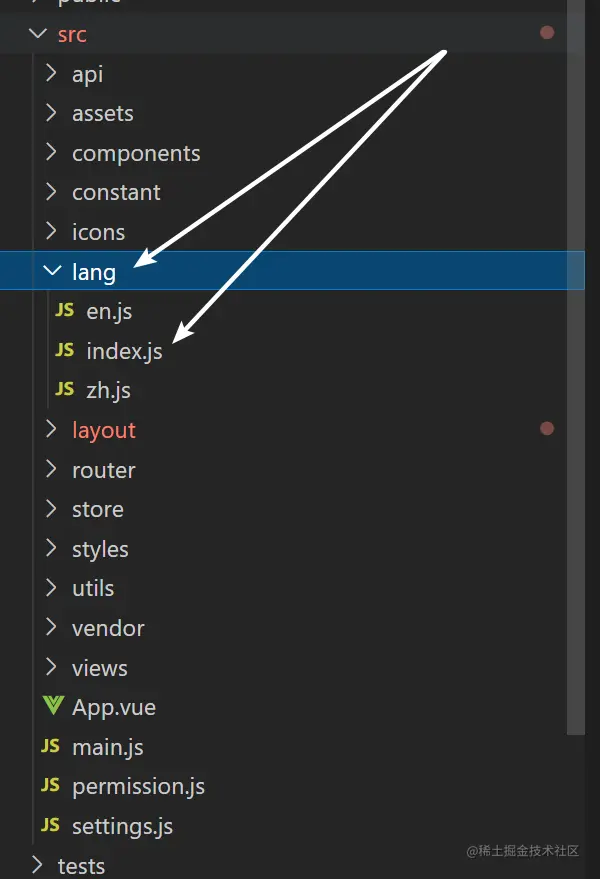The image size is (600, 879).
Task: Click the JS icon beside settings.js
Action: coord(50,826)
